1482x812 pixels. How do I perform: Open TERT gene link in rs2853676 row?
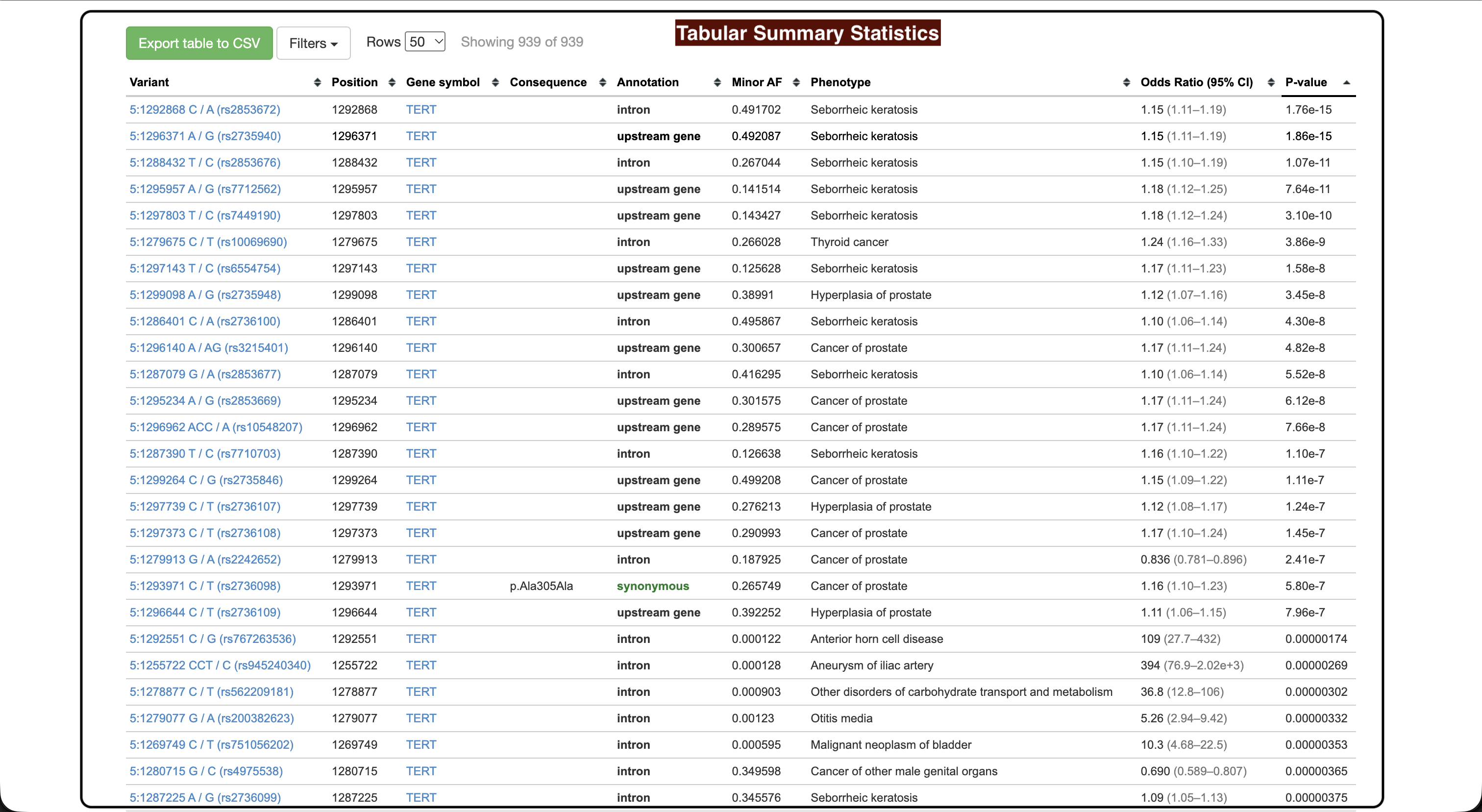421,163
